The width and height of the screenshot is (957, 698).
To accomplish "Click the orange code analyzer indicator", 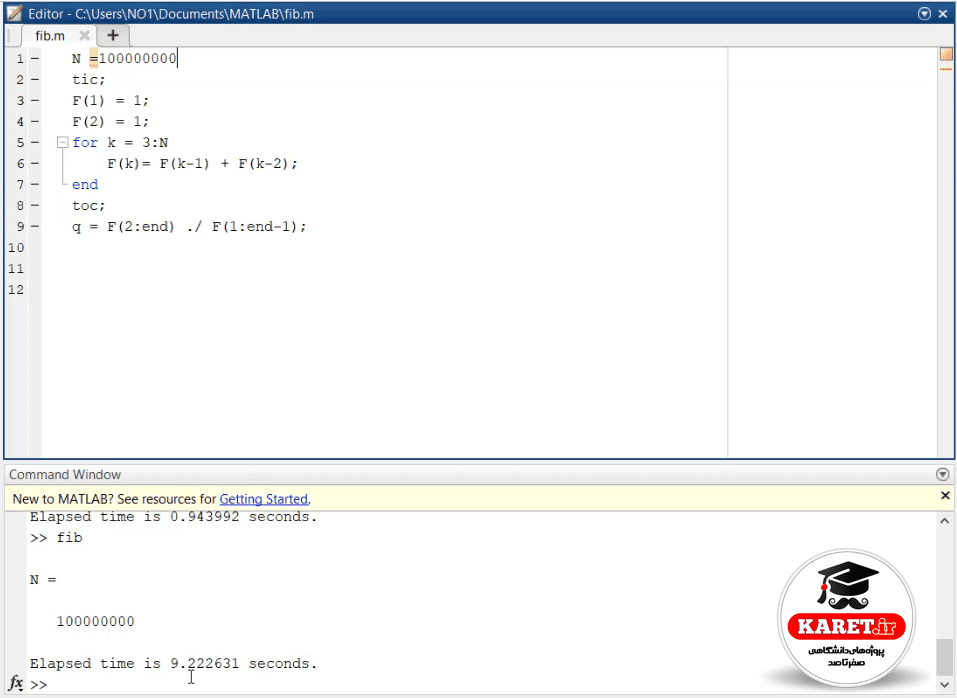I will (946, 55).
